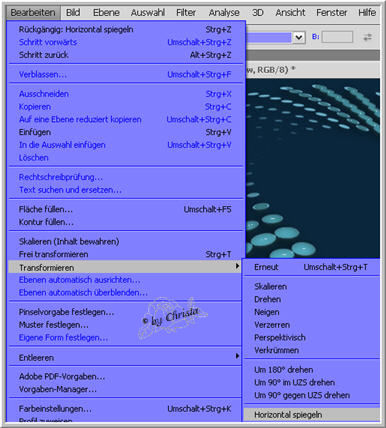Select Horizontal spiegeln
The image size is (386, 428).
coord(312,415)
